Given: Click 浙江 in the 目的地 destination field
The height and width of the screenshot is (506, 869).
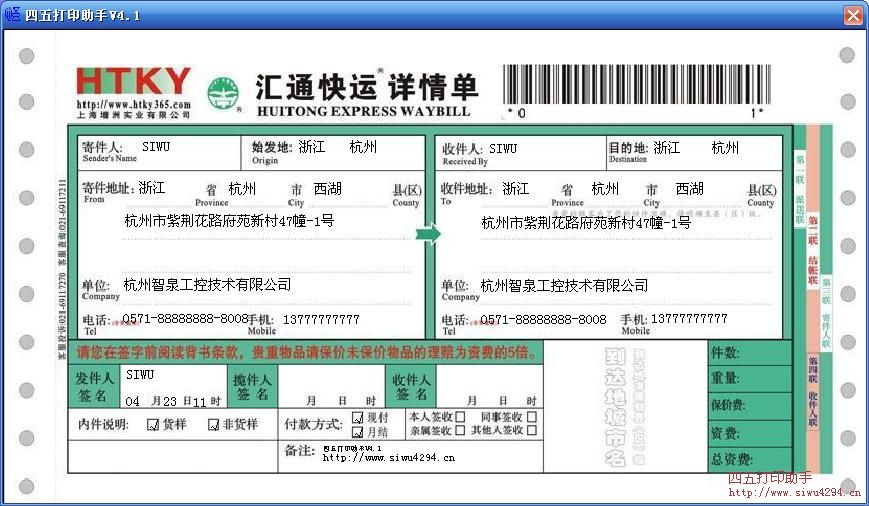Looking at the screenshot, I should coord(667,148).
